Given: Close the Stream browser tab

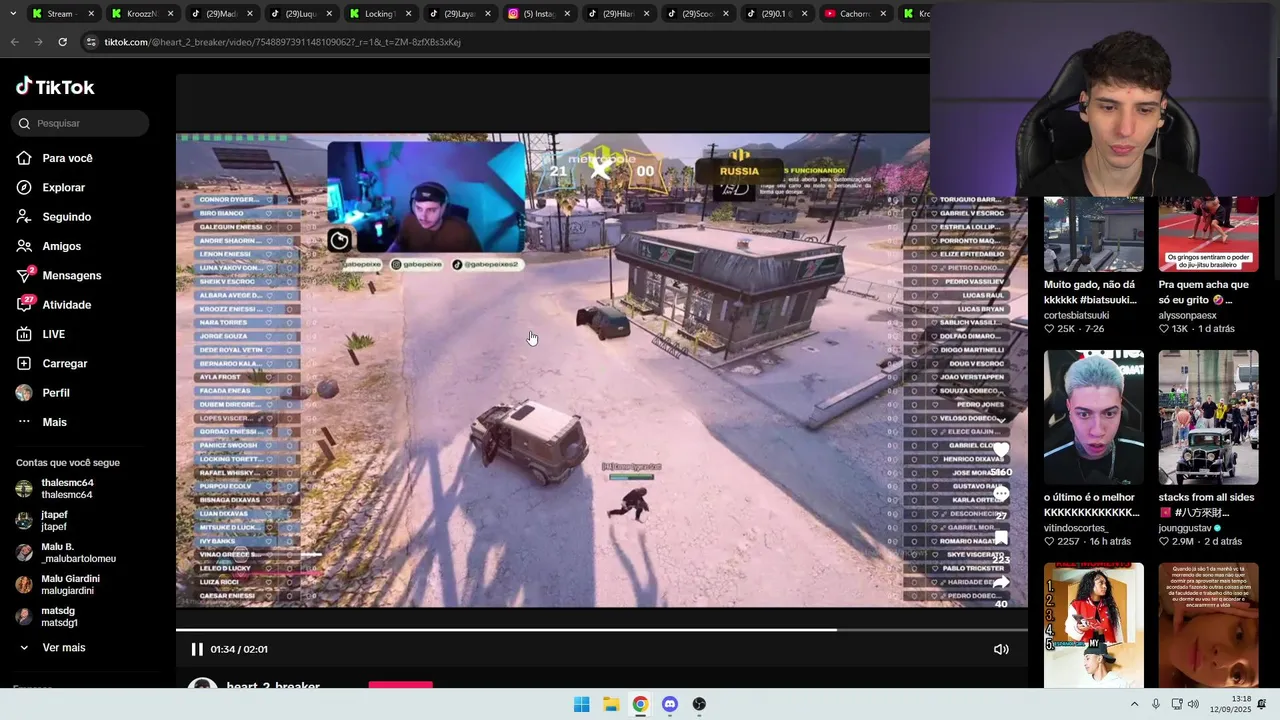Looking at the screenshot, I should point(91,14).
